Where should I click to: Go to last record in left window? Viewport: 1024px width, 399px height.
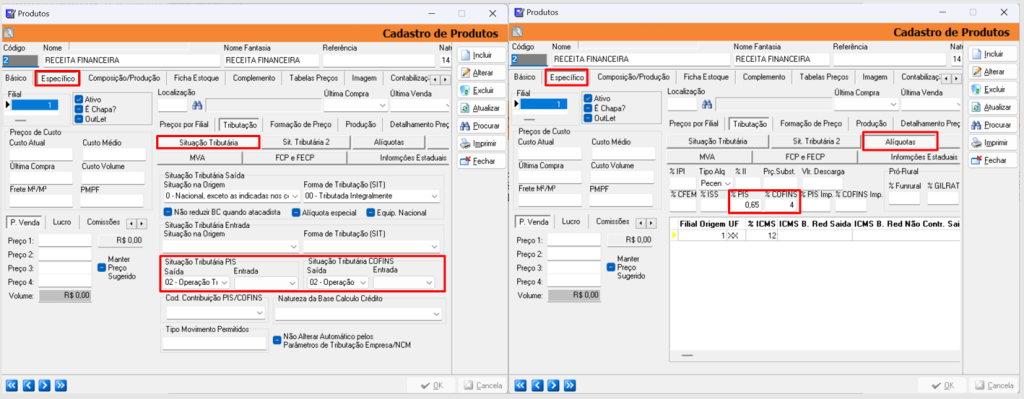(60, 385)
